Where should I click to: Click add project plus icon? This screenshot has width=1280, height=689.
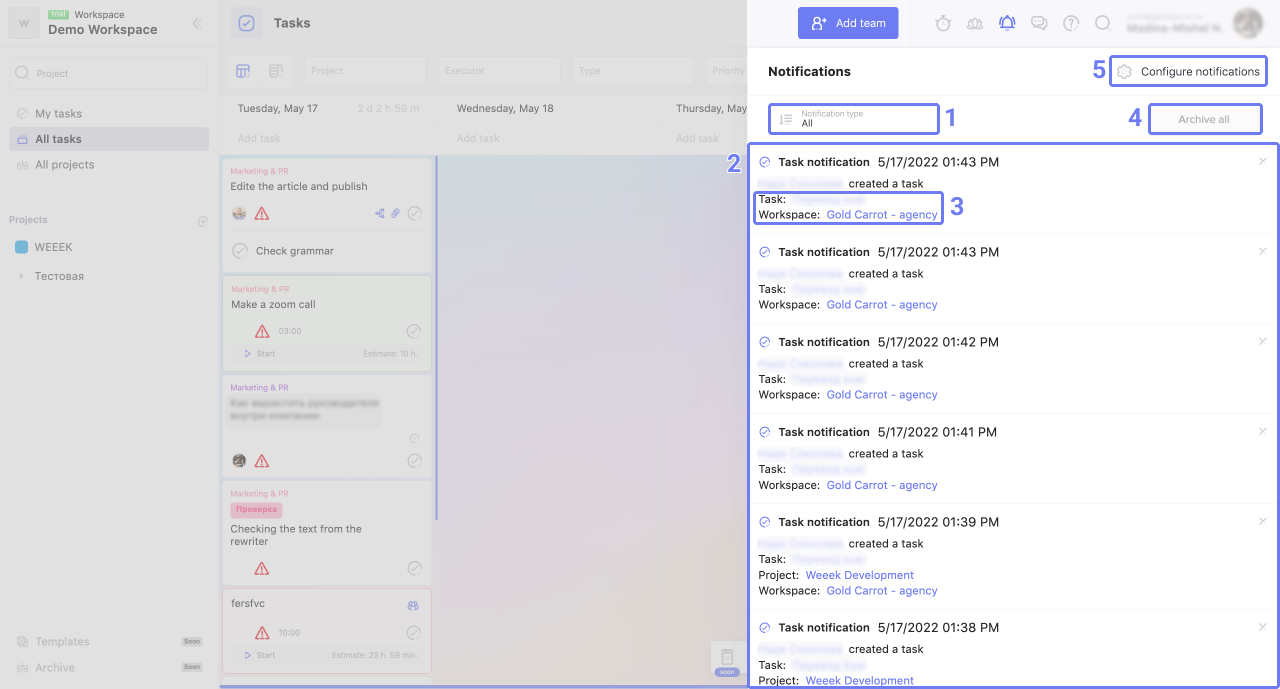203,220
